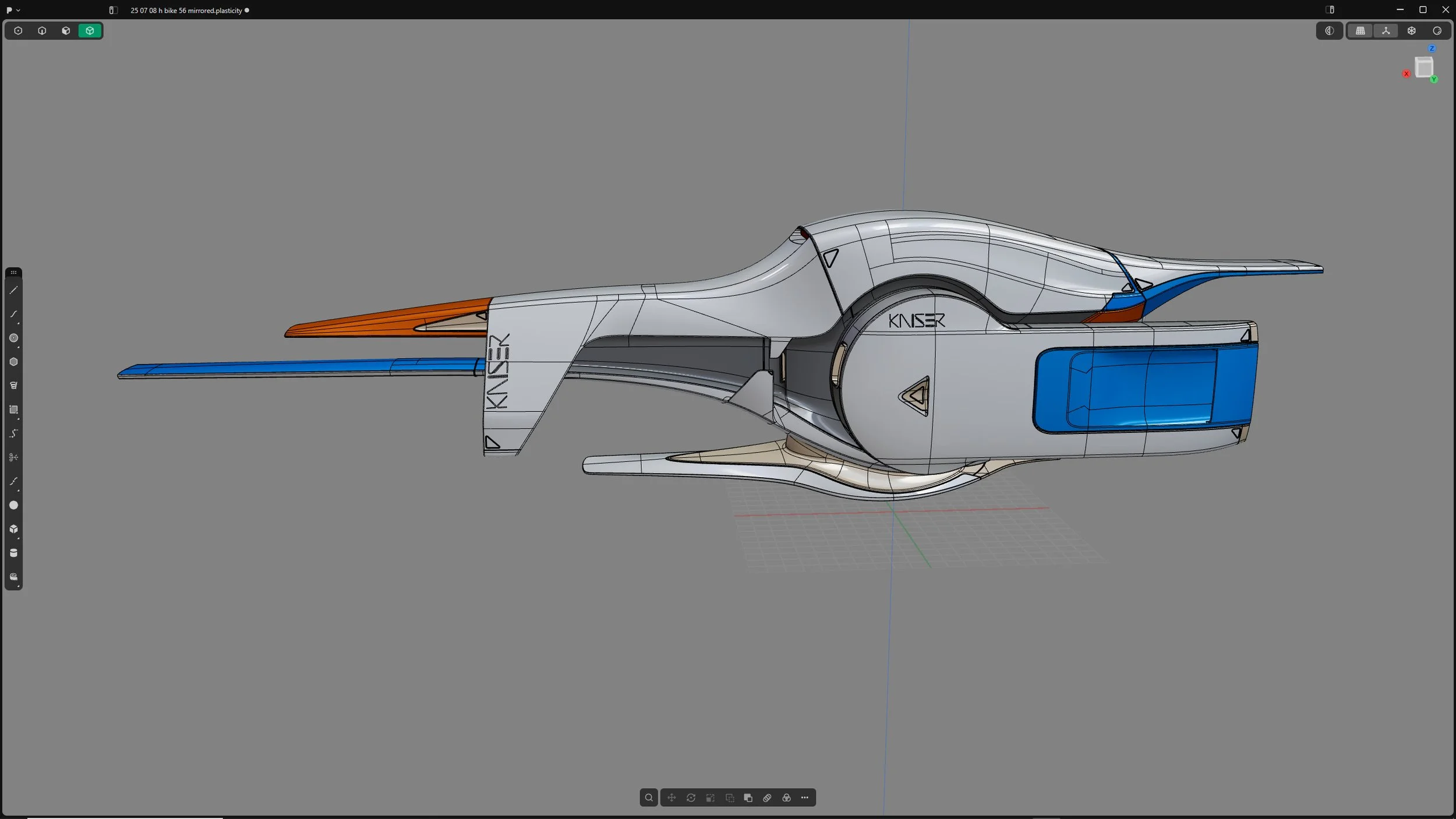The height and width of the screenshot is (819, 1456).
Task: Snap view to the X axis
Action: click(1406, 74)
